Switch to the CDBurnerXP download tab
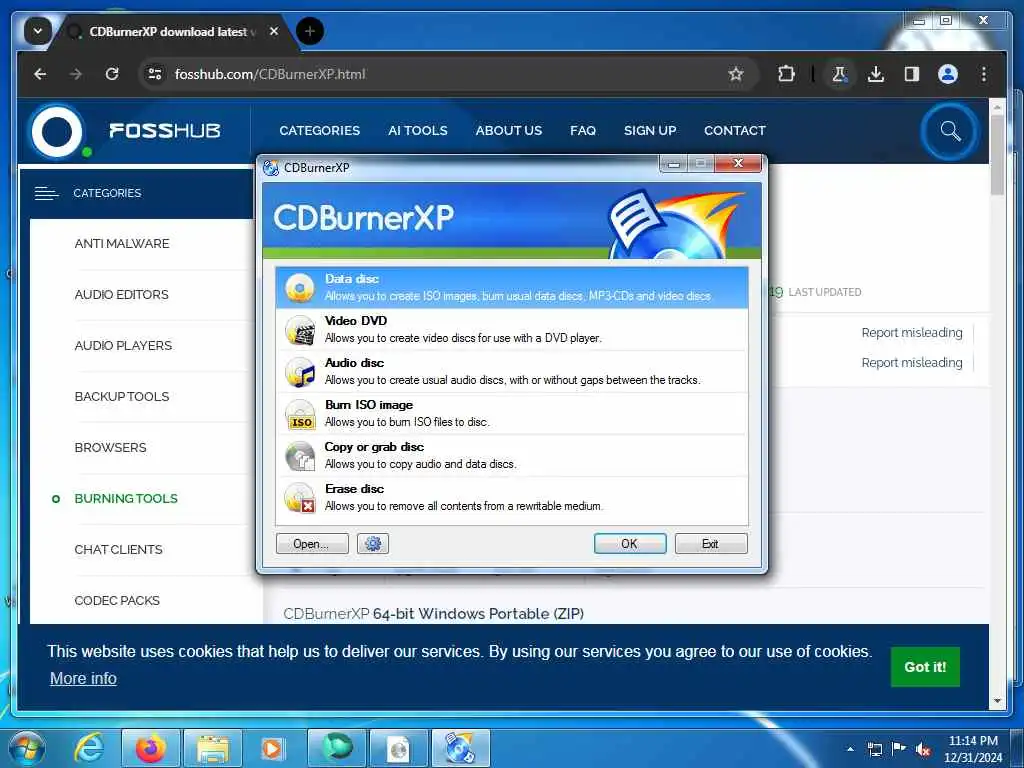 pos(170,31)
